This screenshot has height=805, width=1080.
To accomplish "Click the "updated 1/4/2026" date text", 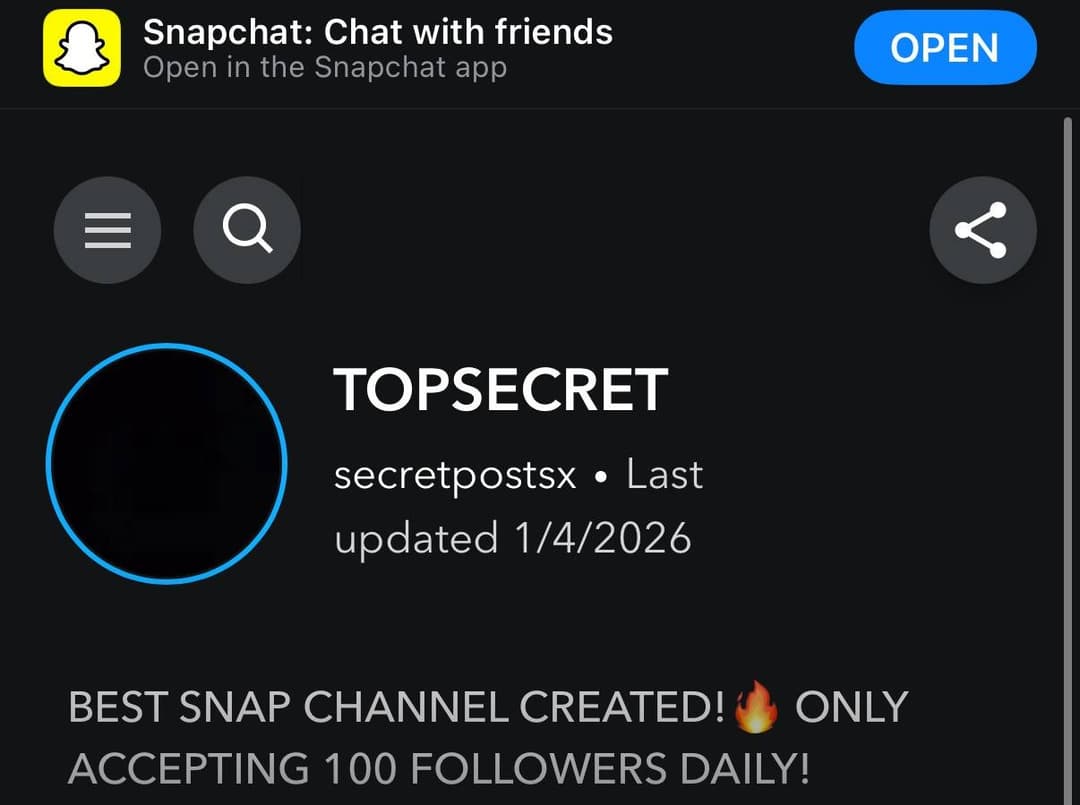I will pyautogui.click(x=512, y=539).
